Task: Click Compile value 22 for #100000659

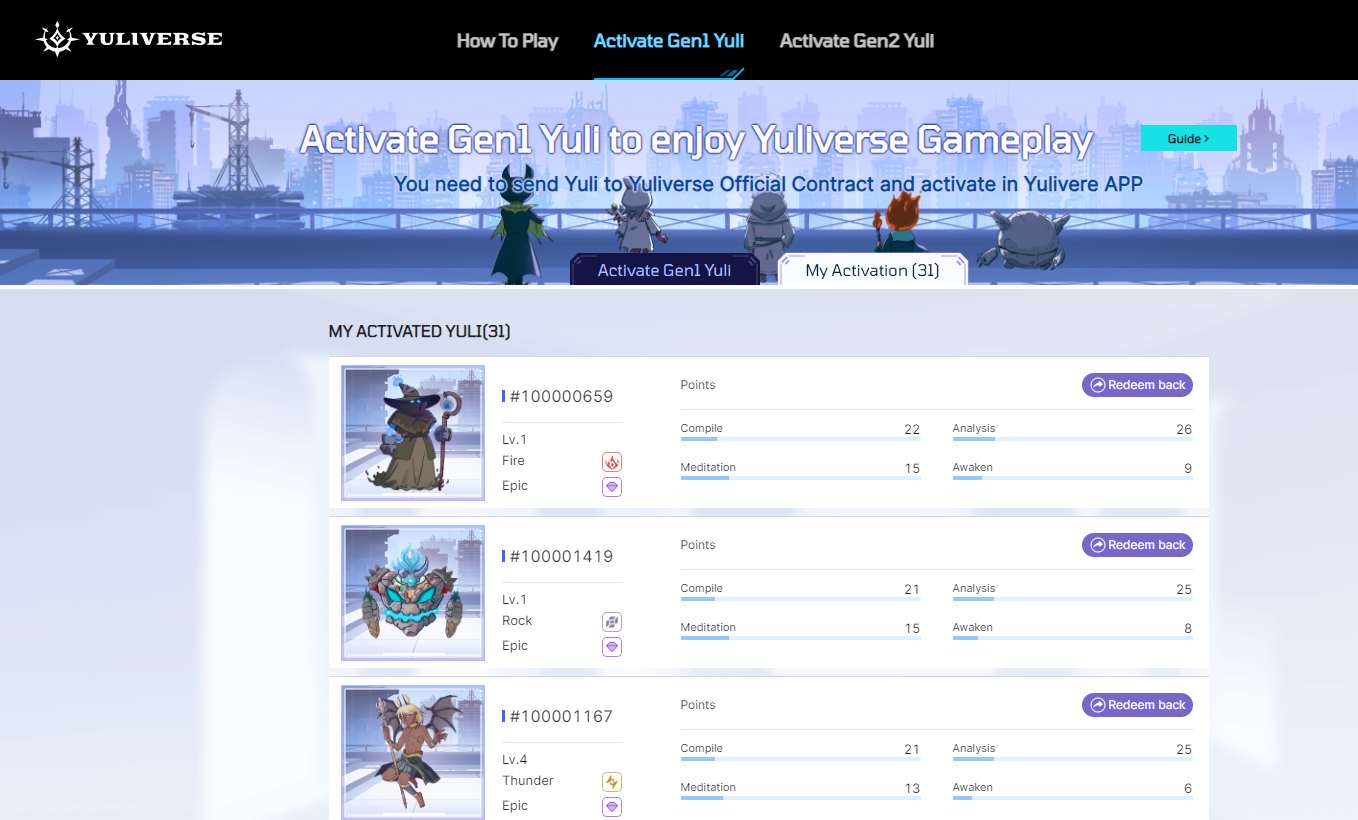Action: click(x=912, y=430)
